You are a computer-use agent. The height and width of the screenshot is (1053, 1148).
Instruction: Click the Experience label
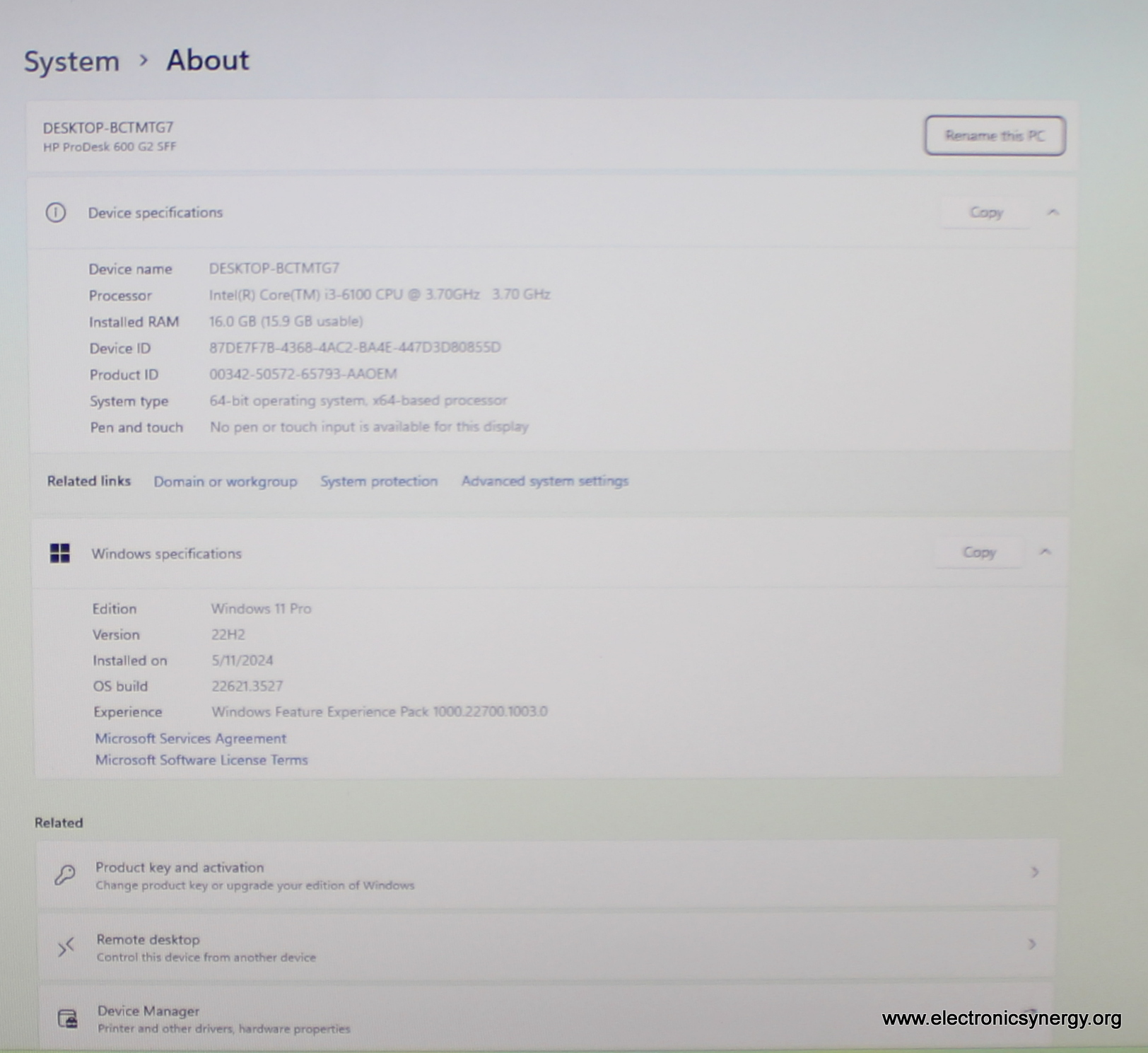(128, 712)
